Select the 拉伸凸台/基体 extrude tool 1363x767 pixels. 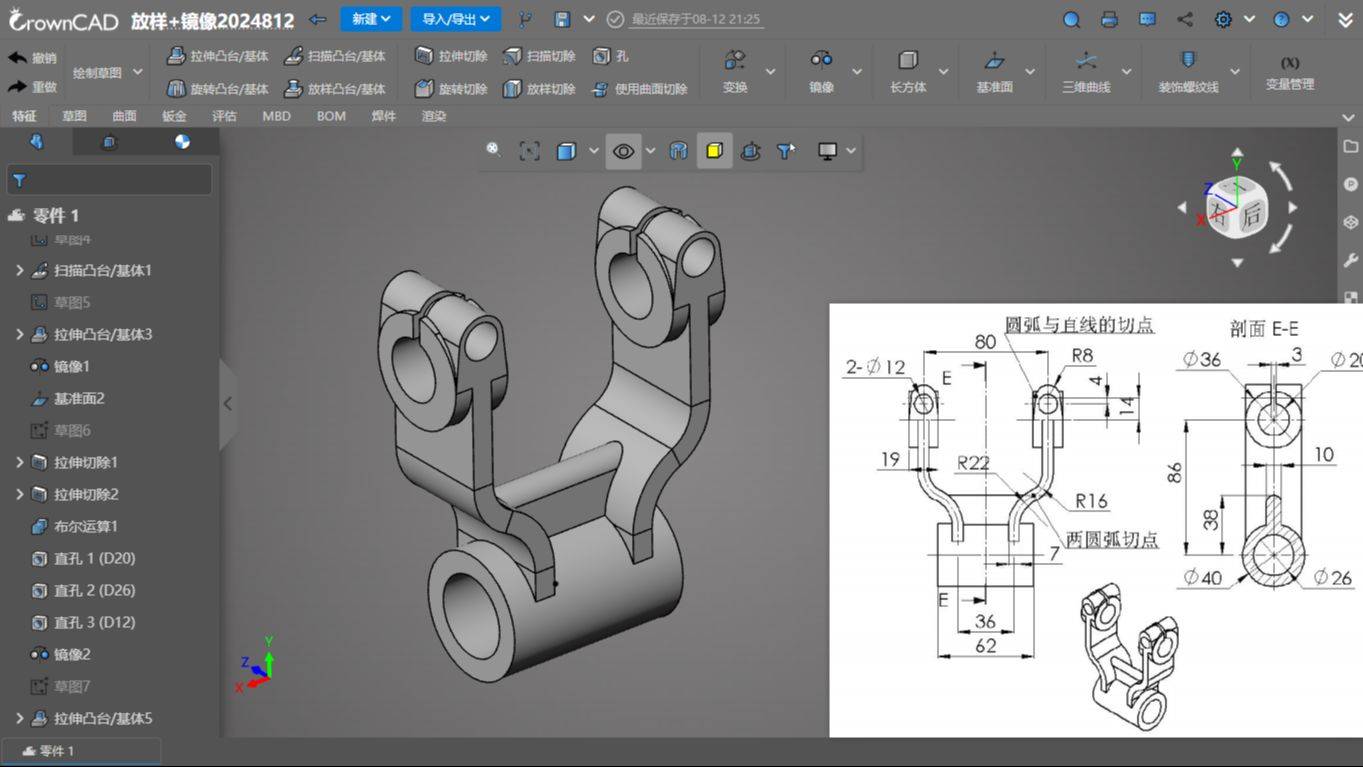tap(217, 57)
